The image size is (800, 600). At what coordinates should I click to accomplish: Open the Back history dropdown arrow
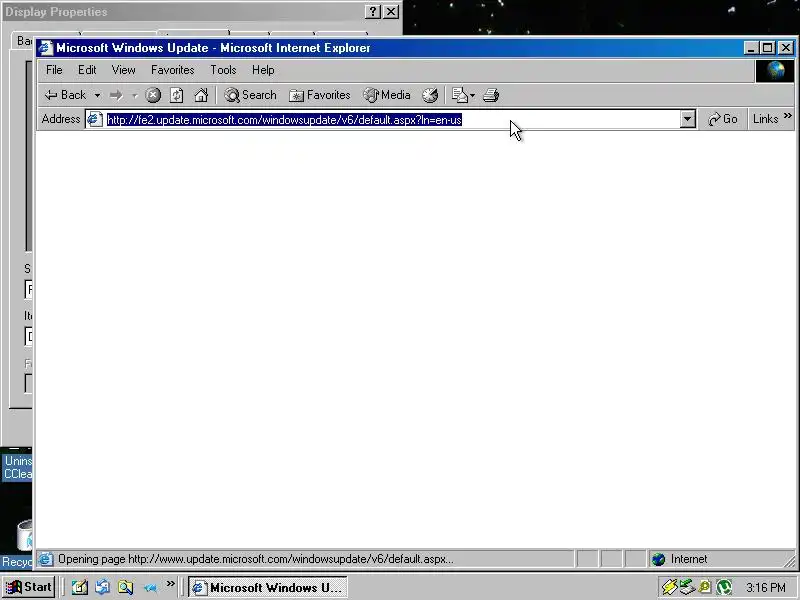coord(97,95)
